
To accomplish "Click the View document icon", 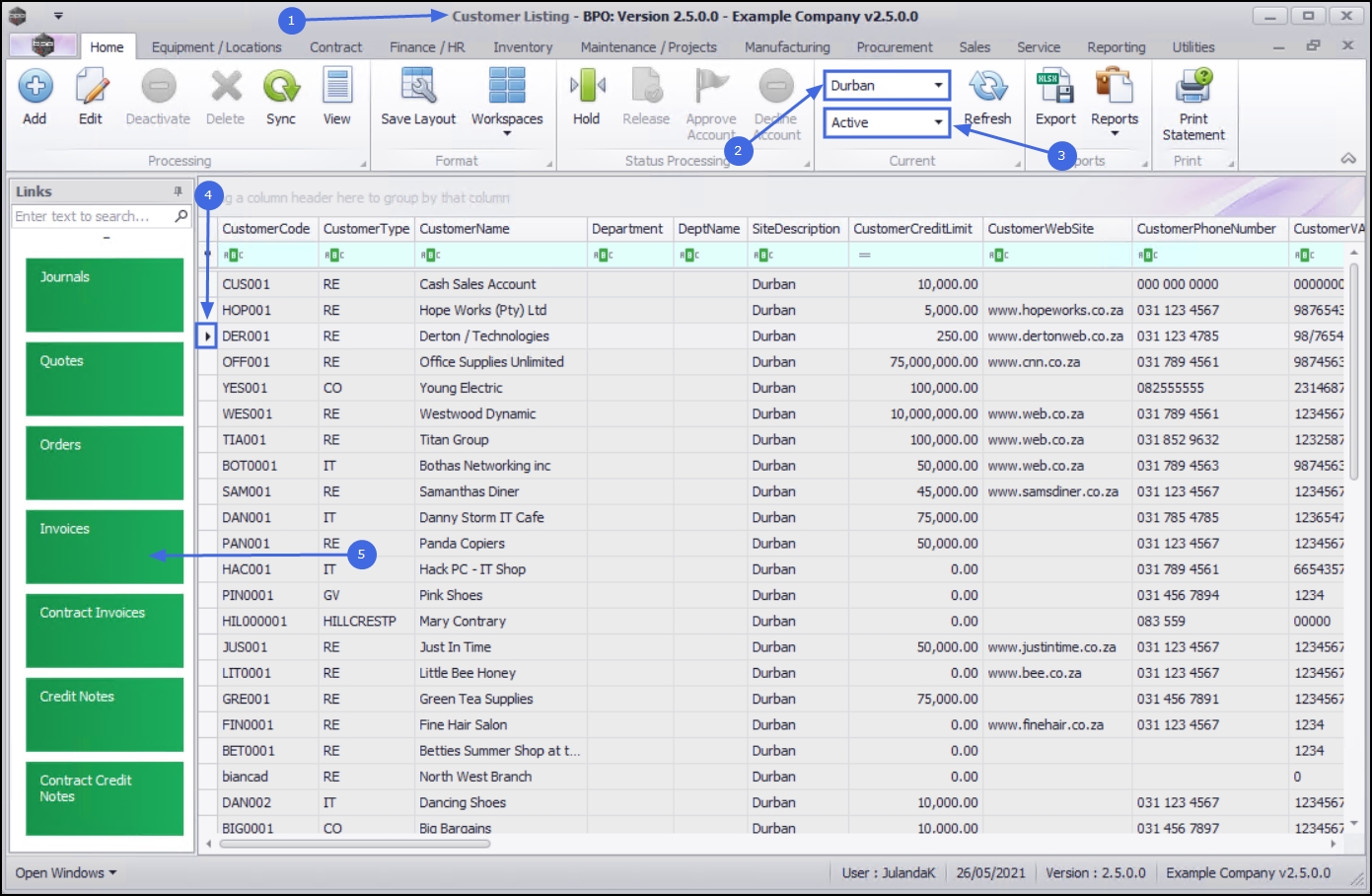I will [x=337, y=87].
